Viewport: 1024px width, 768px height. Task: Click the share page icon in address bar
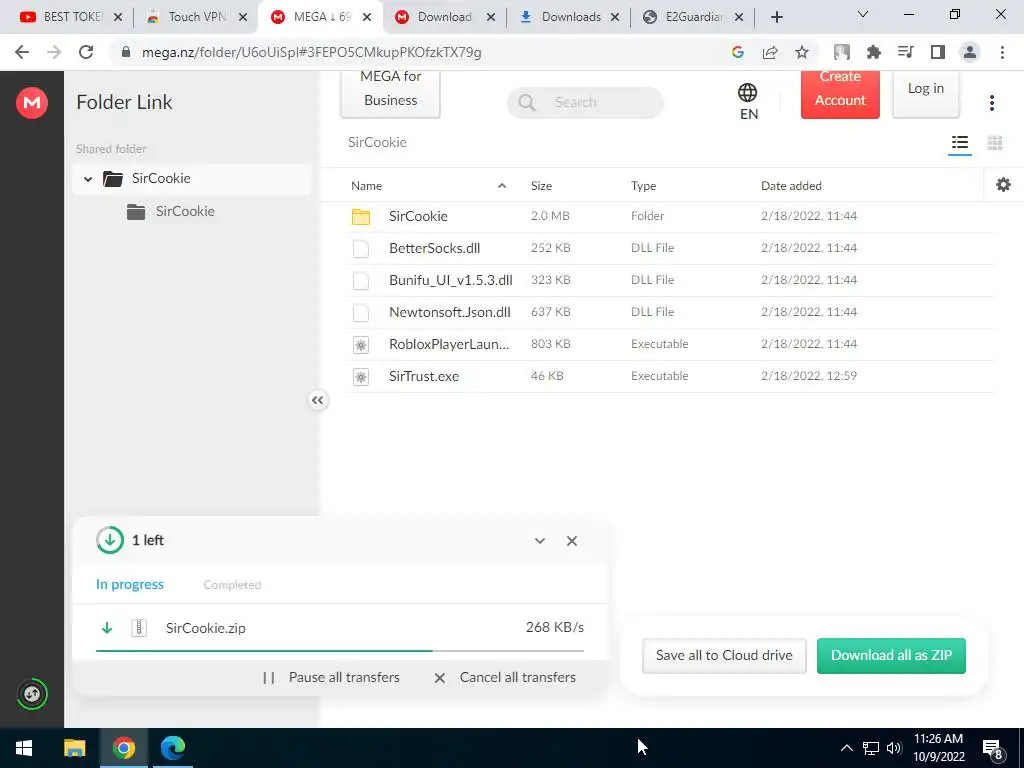coord(770,52)
